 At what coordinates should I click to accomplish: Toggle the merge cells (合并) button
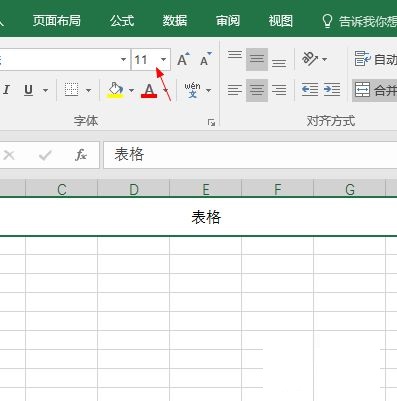pos(375,90)
